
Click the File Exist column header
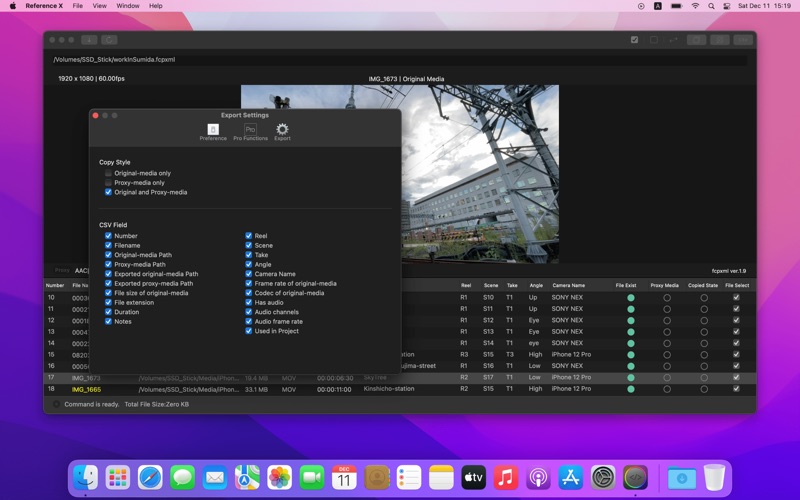pos(626,286)
